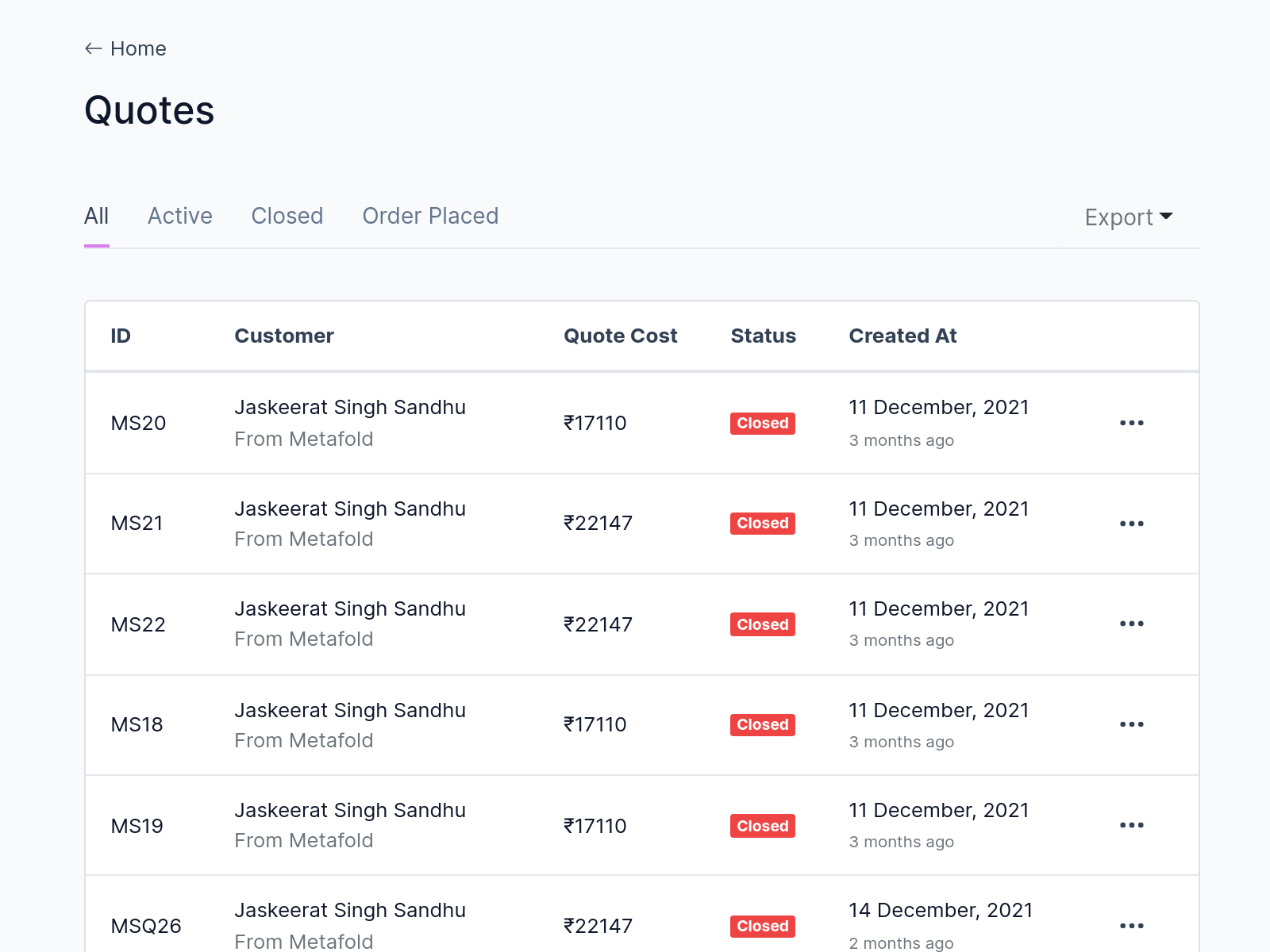This screenshot has width=1270, height=952.
Task: Click the ID column header
Action: (x=121, y=336)
